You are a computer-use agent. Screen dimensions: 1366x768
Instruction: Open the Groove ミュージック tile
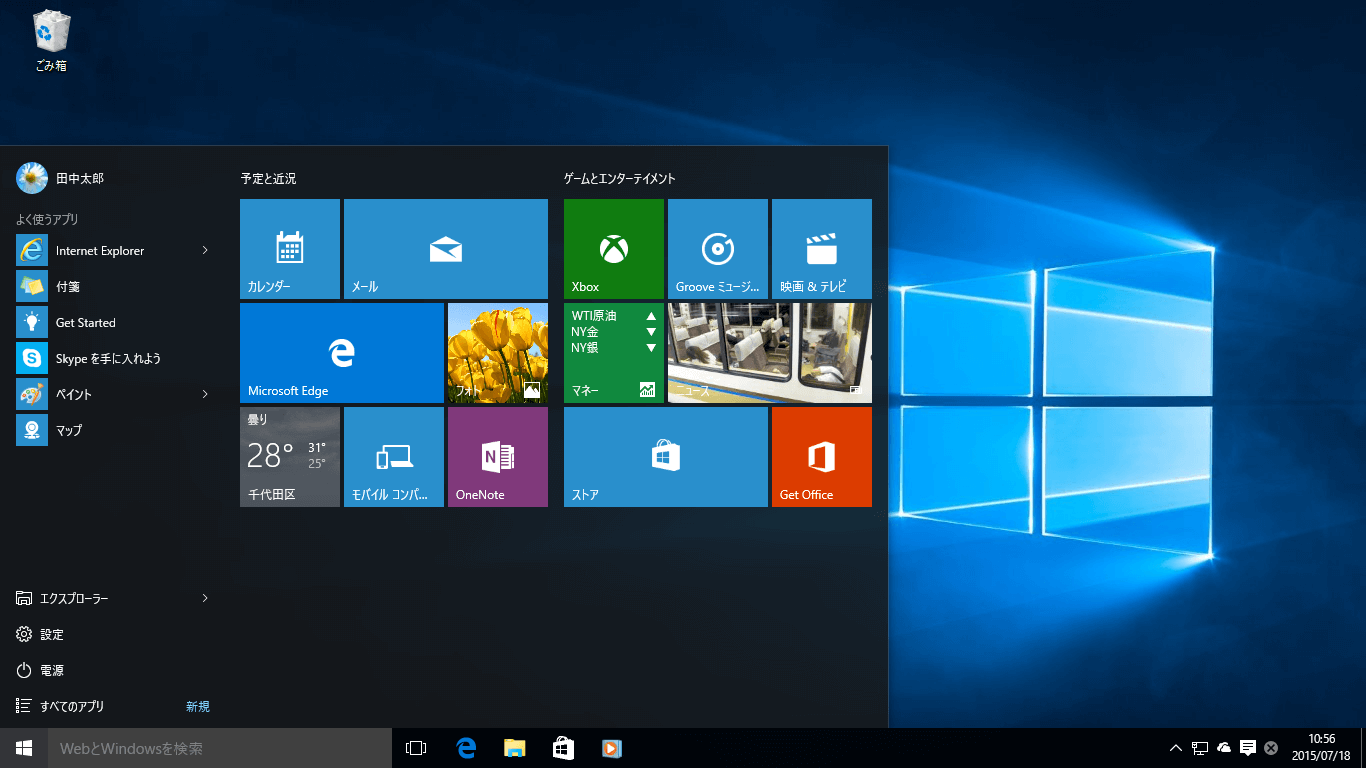coord(718,249)
